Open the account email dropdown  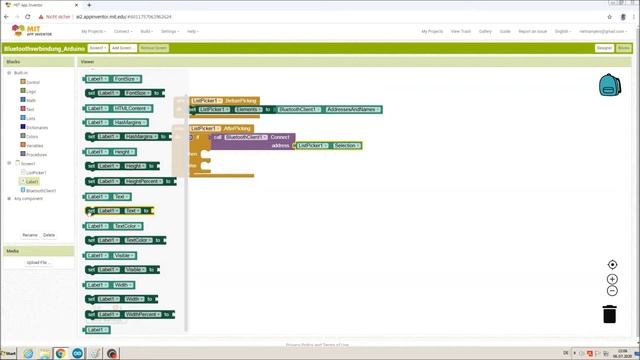(603, 31)
